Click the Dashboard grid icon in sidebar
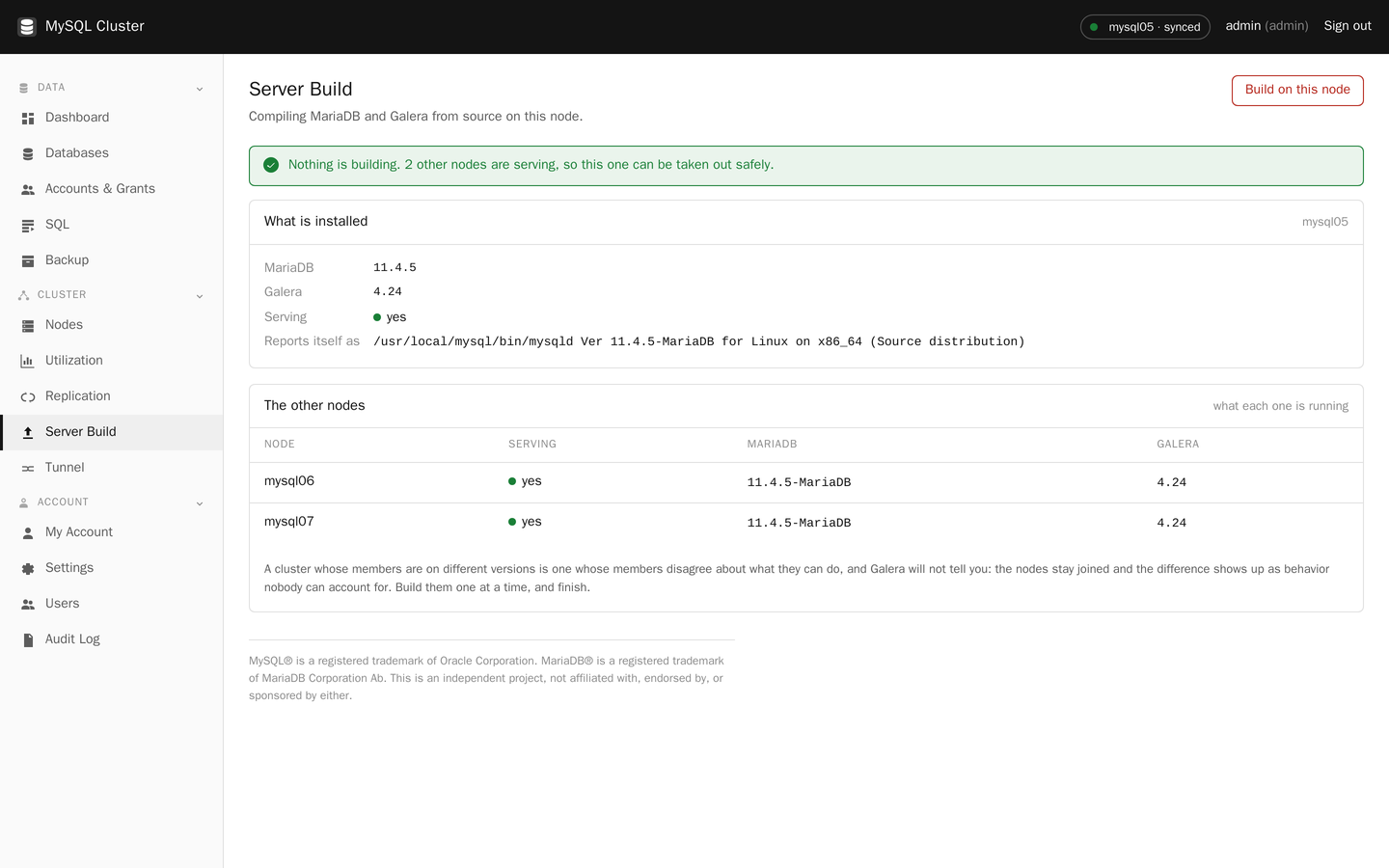The height and width of the screenshot is (868, 1389). (28, 118)
